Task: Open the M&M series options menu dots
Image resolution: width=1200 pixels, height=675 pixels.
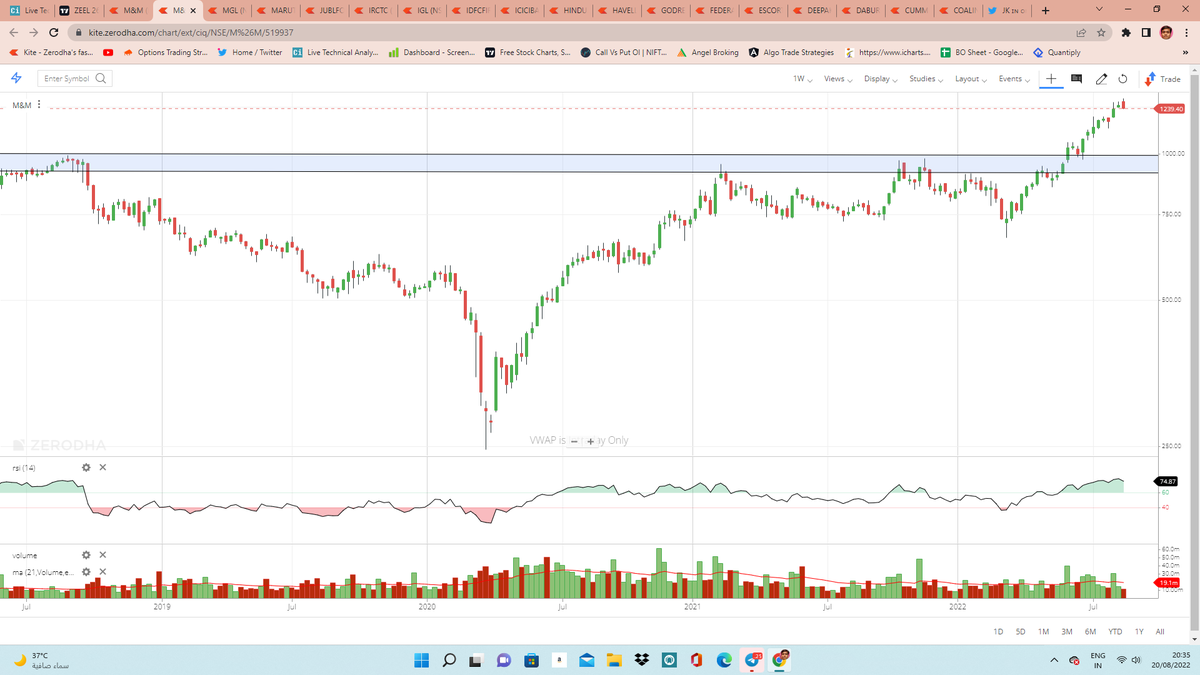Action: click(x=39, y=105)
